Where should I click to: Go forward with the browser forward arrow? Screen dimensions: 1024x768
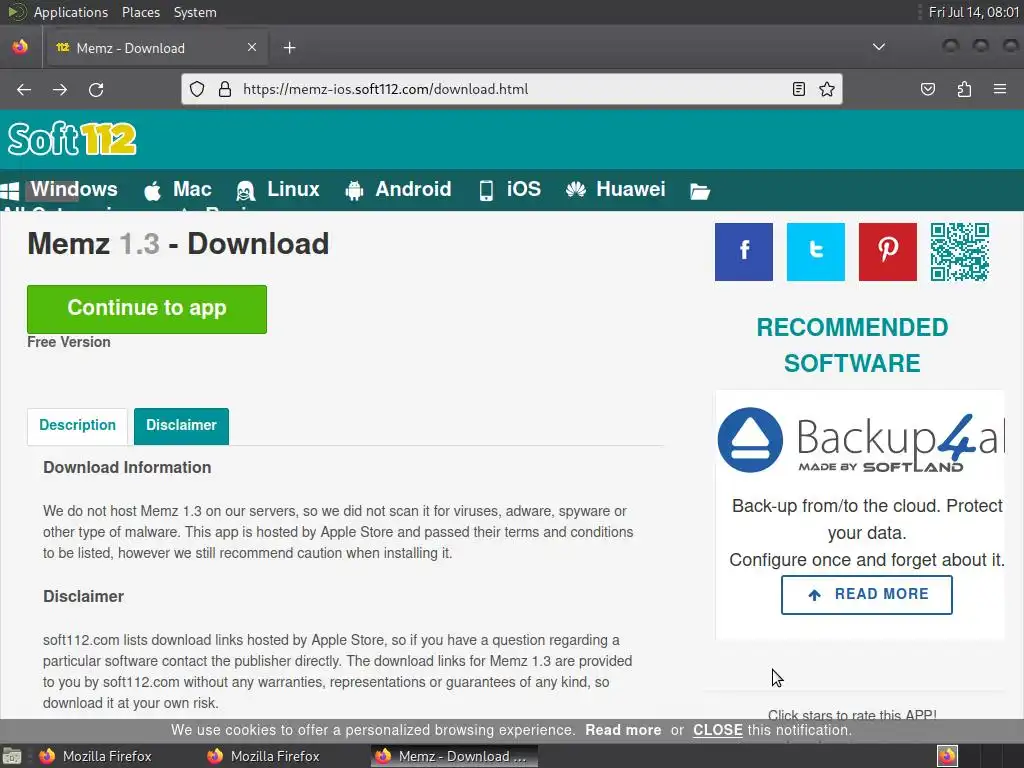point(60,89)
